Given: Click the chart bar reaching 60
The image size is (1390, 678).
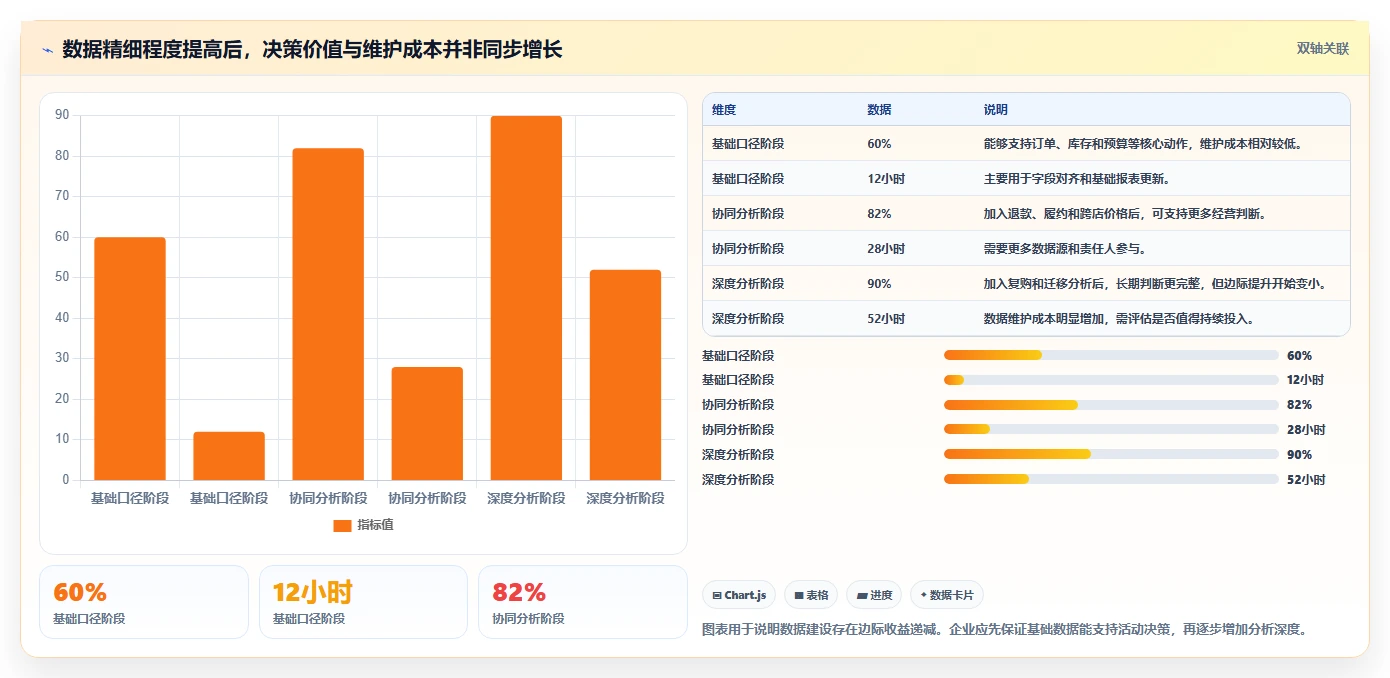Looking at the screenshot, I should click(x=130, y=359).
